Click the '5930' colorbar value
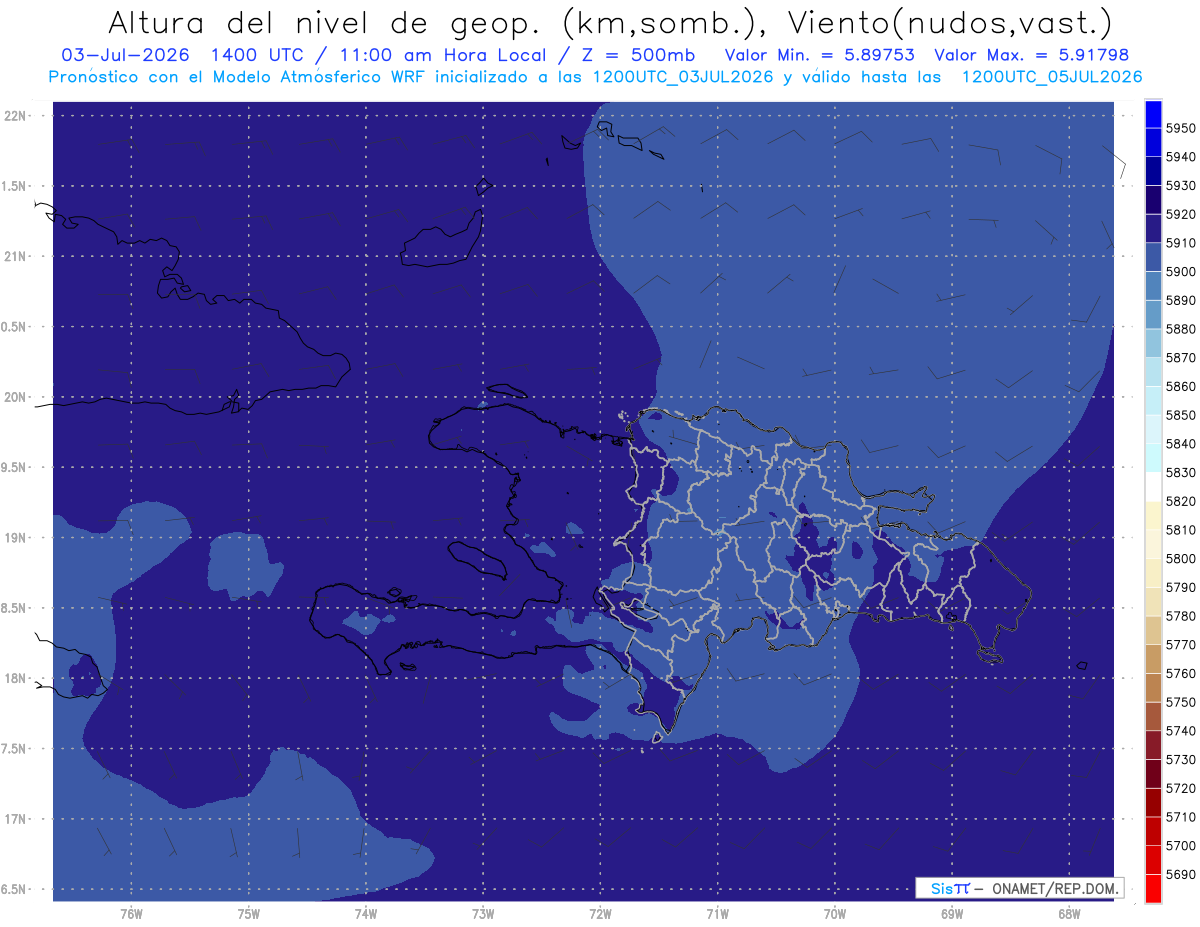The width and height of the screenshot is (1200, 927). [x=1180, y=185]
